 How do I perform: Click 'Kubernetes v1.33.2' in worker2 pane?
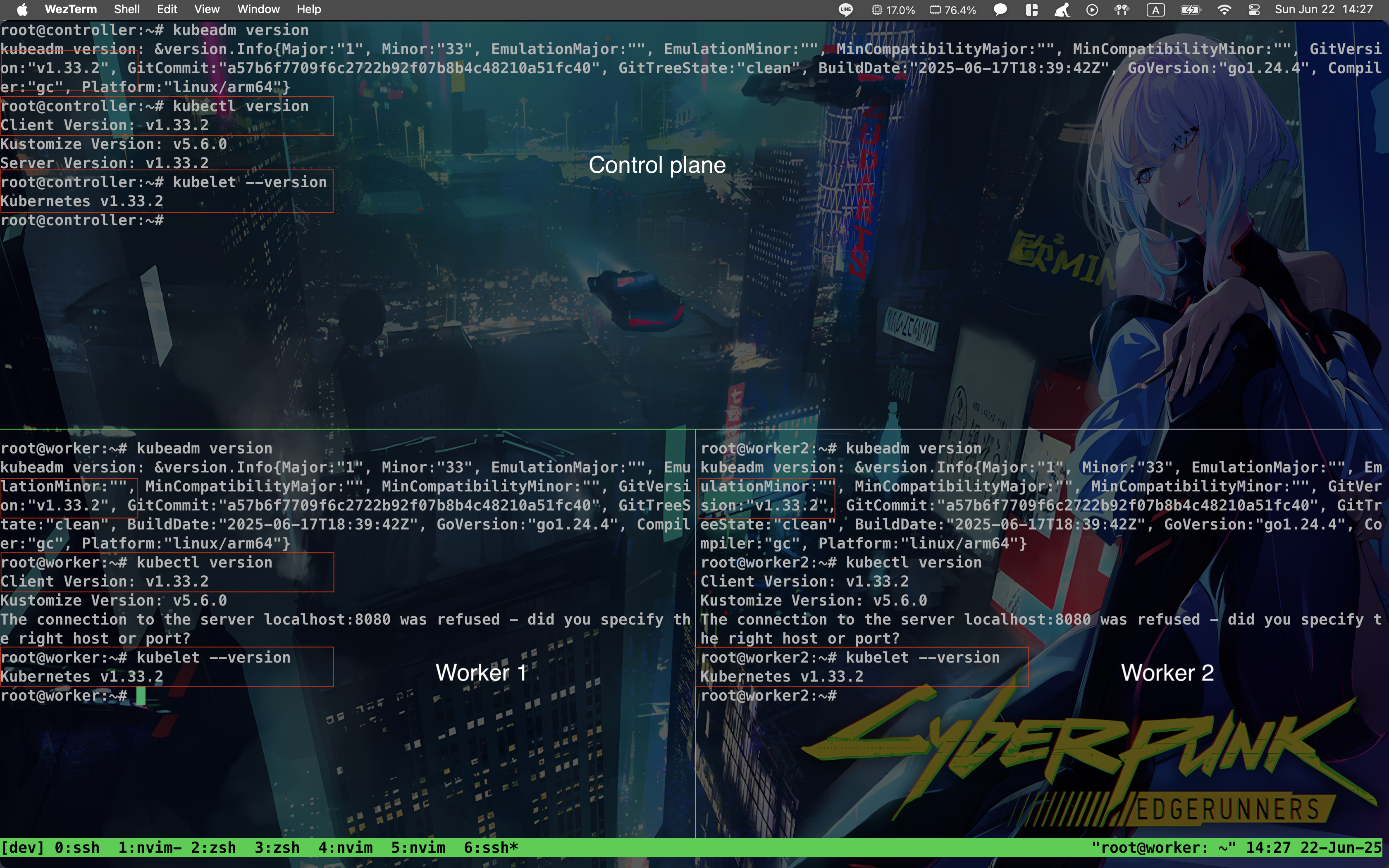(x=782, y=677)
